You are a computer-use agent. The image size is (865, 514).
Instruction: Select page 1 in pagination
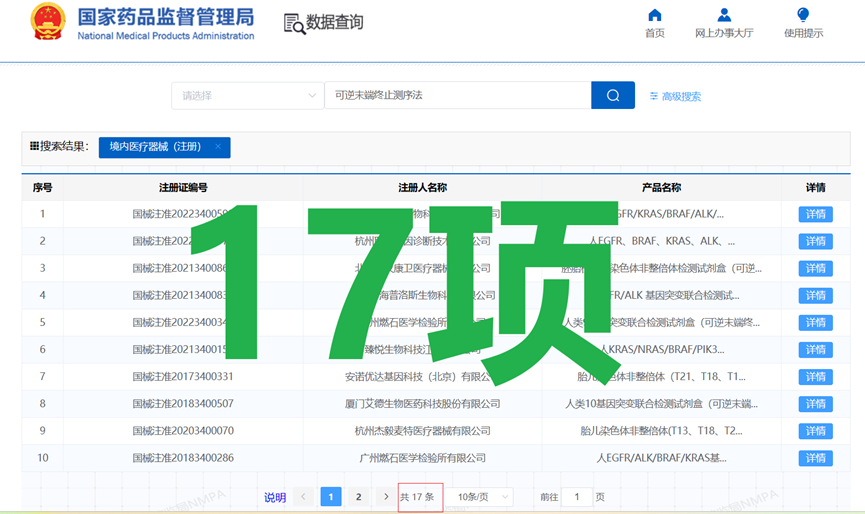tap(330, 497)
